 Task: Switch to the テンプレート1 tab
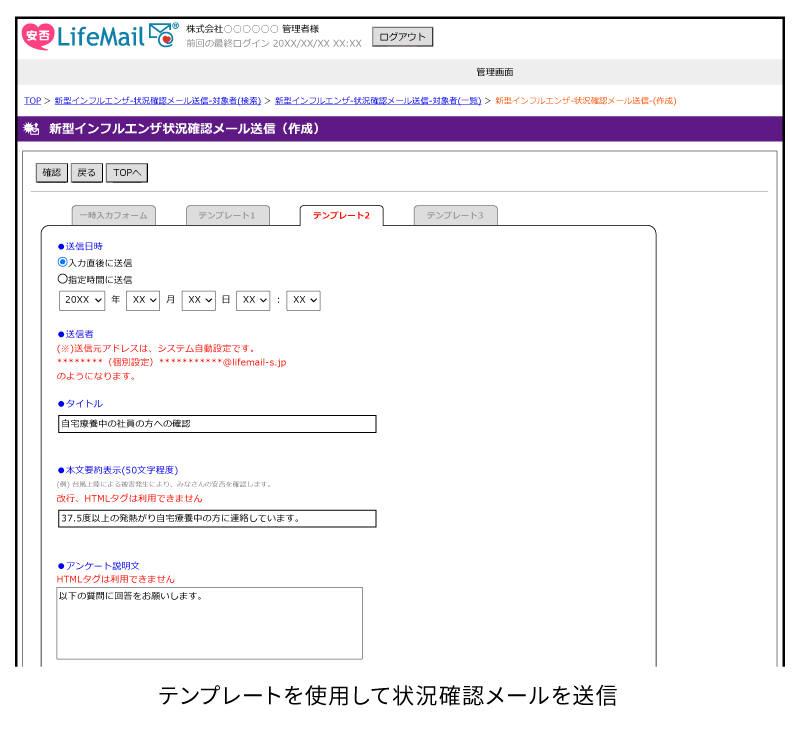228,216
